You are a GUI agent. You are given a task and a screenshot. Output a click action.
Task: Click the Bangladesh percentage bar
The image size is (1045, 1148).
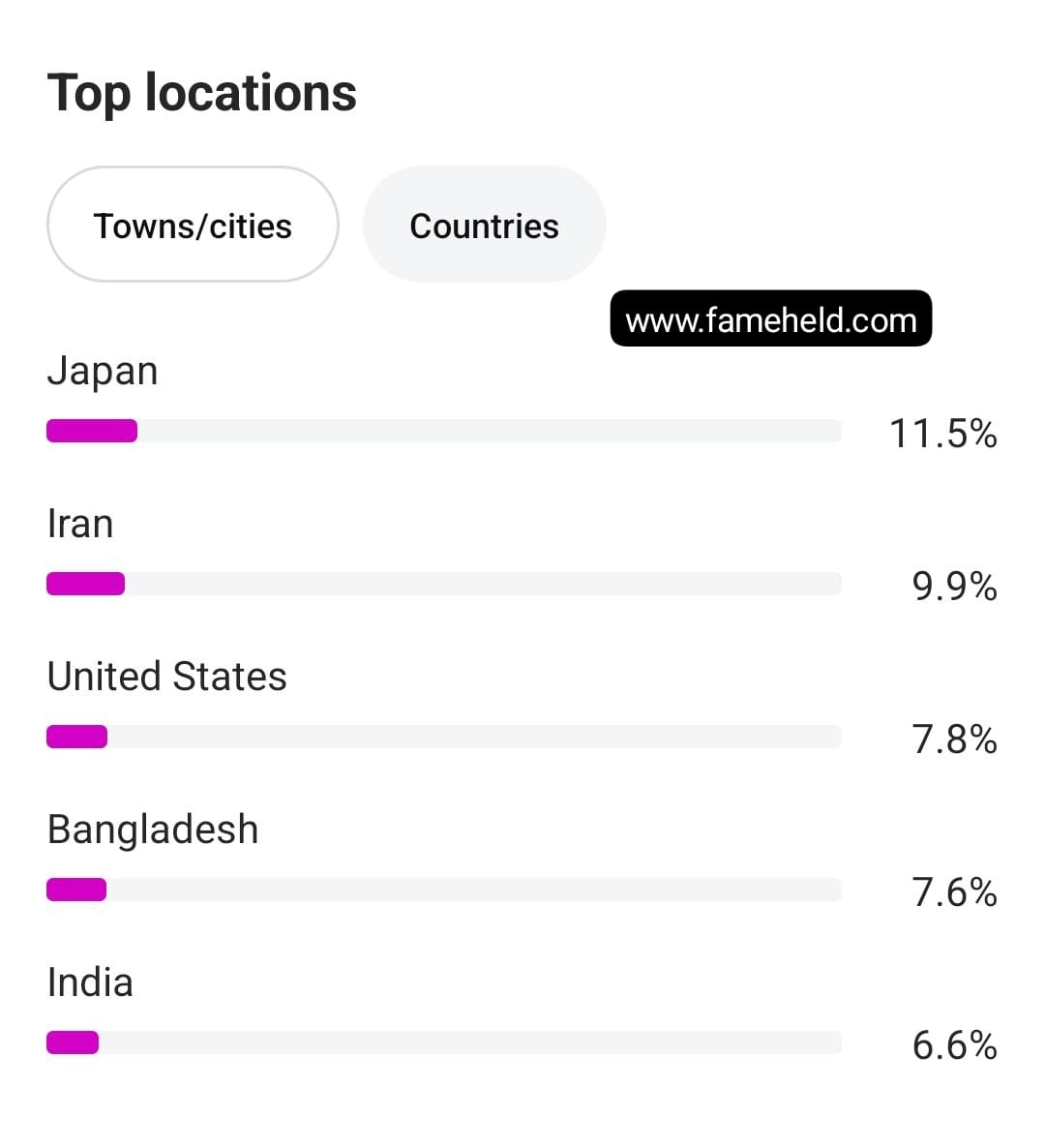pyautogui.click(x=444, y=890)
